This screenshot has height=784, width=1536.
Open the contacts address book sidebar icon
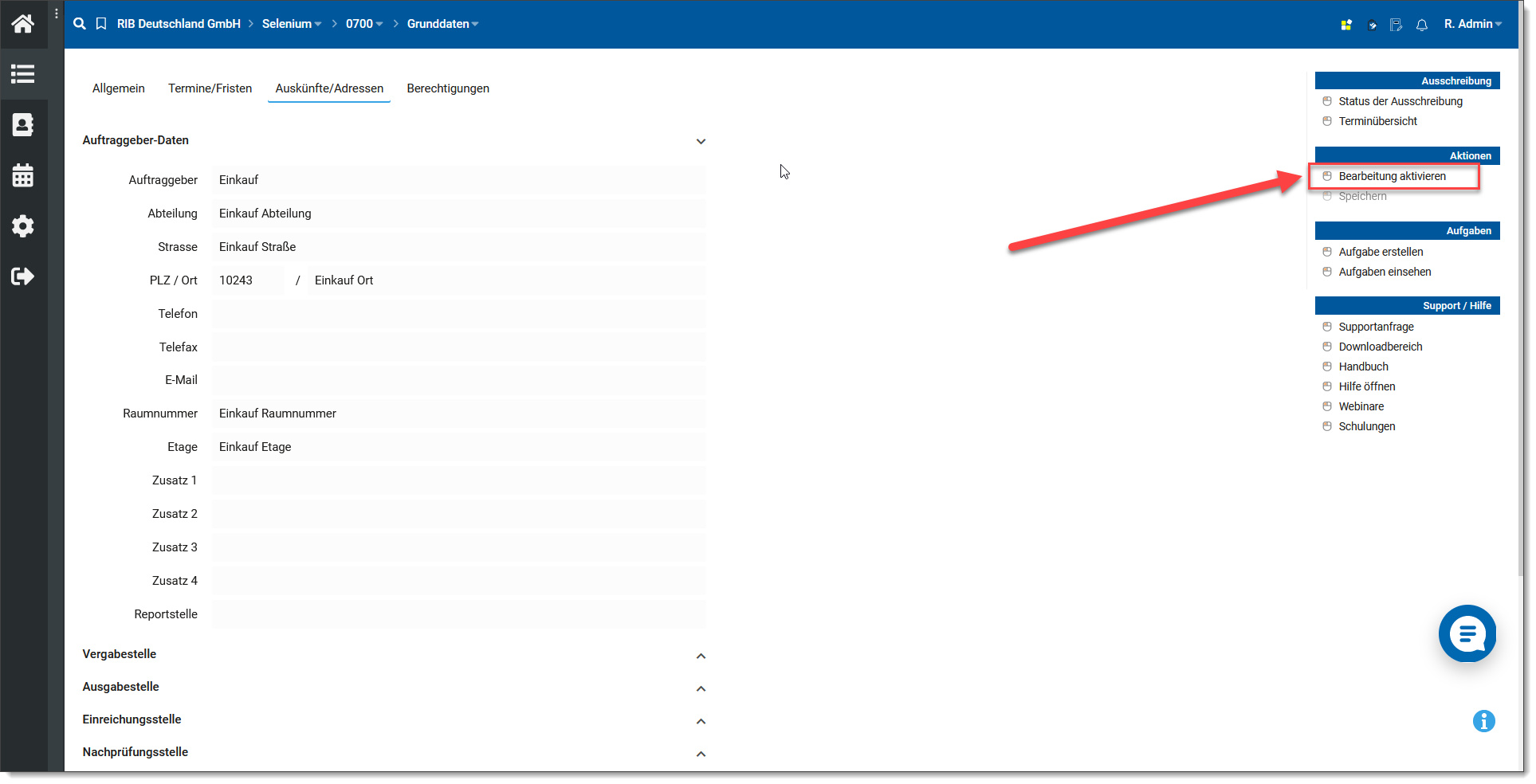23,124
